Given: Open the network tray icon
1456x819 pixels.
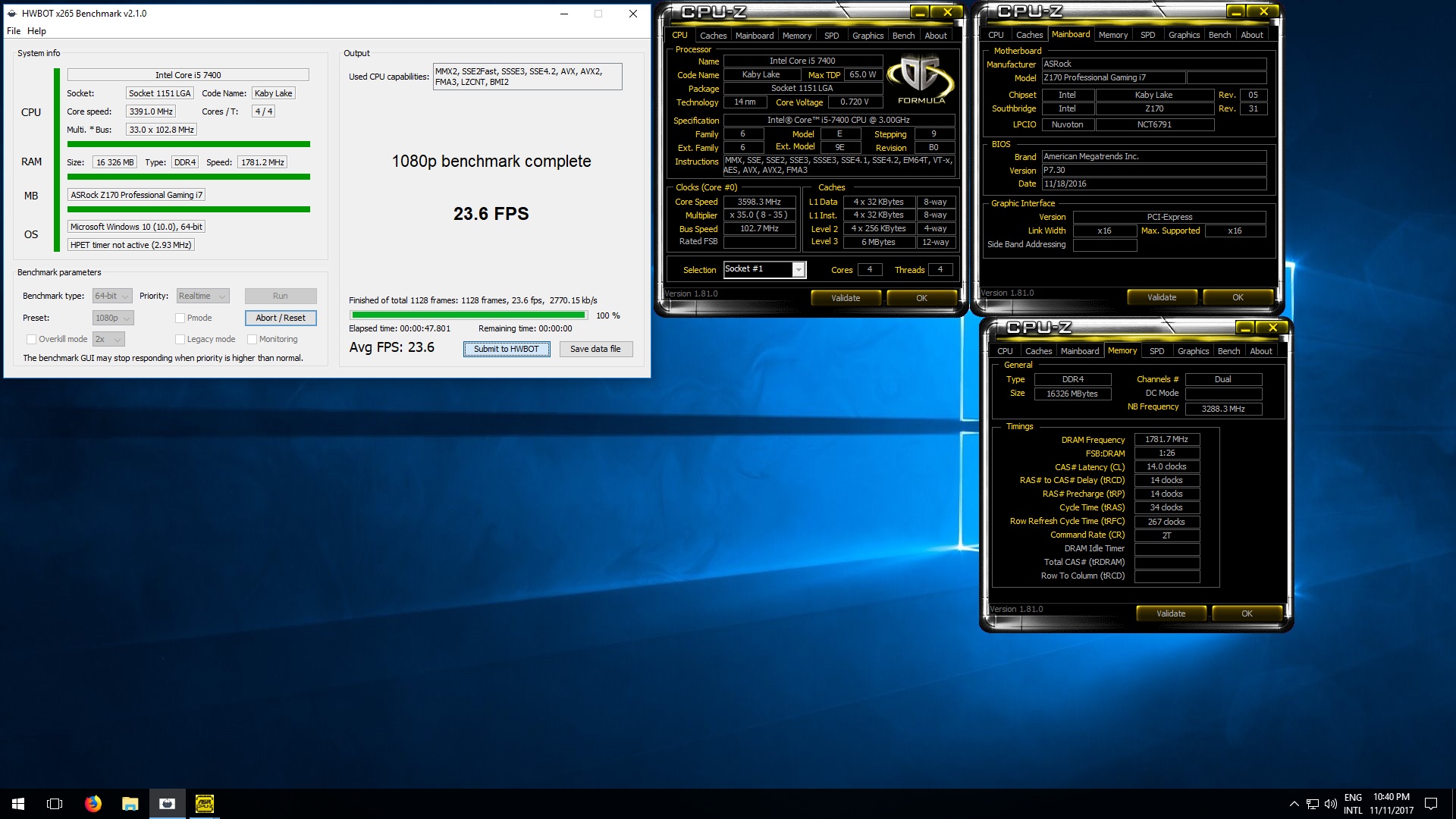Looking at the screenshot, I should tap(1312, 804).
